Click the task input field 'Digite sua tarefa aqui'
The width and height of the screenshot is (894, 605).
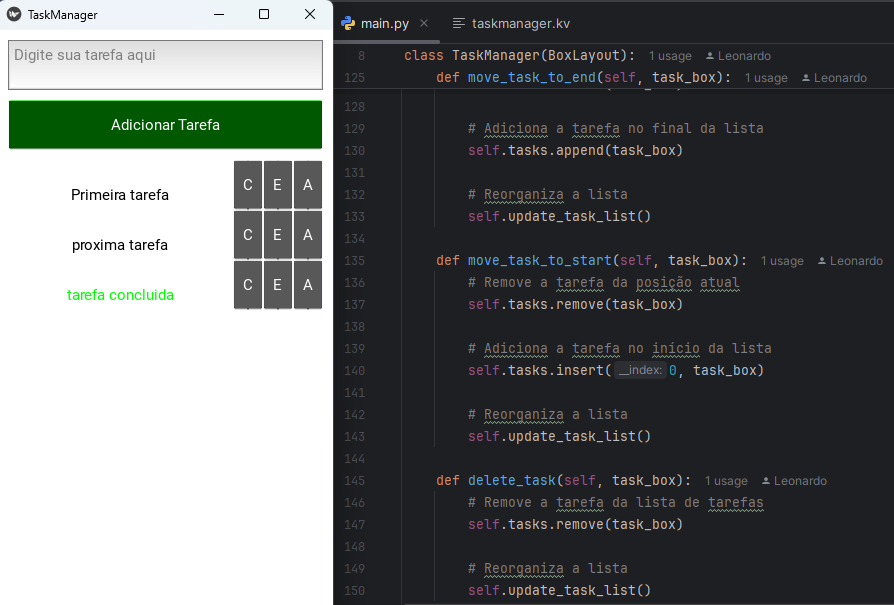pyautogui.click(x=165, y=65)
